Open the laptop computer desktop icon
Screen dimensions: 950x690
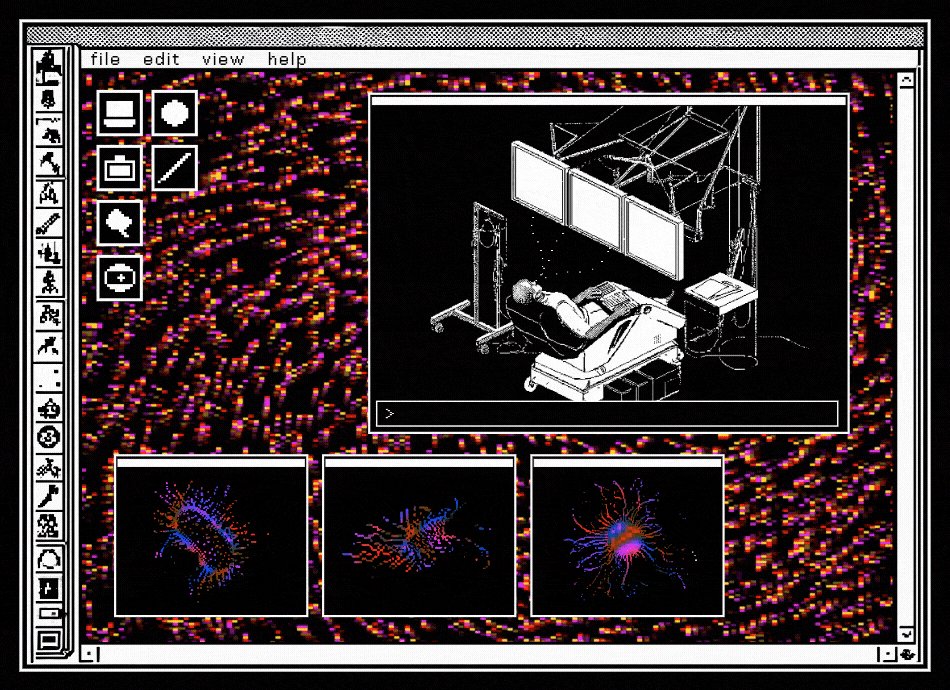(119, 113)
